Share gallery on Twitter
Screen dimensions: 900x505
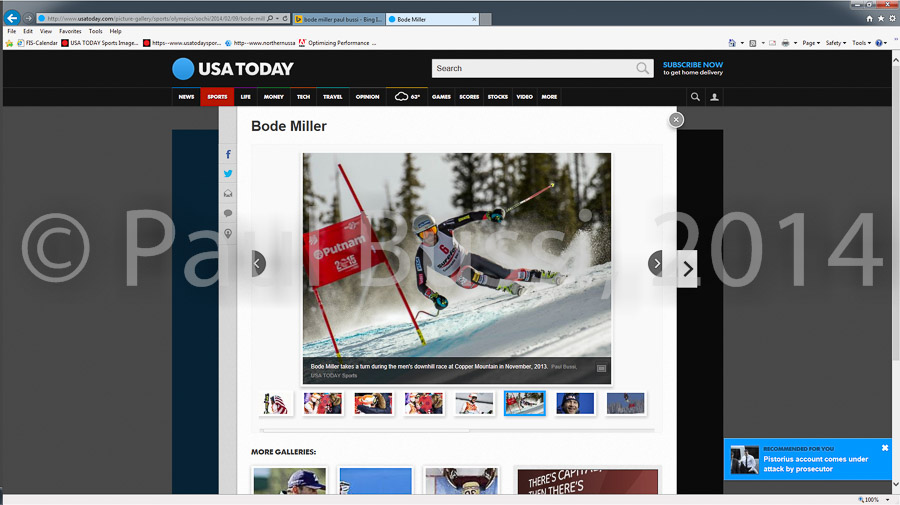pyautogui.click(x=228, y=173)
